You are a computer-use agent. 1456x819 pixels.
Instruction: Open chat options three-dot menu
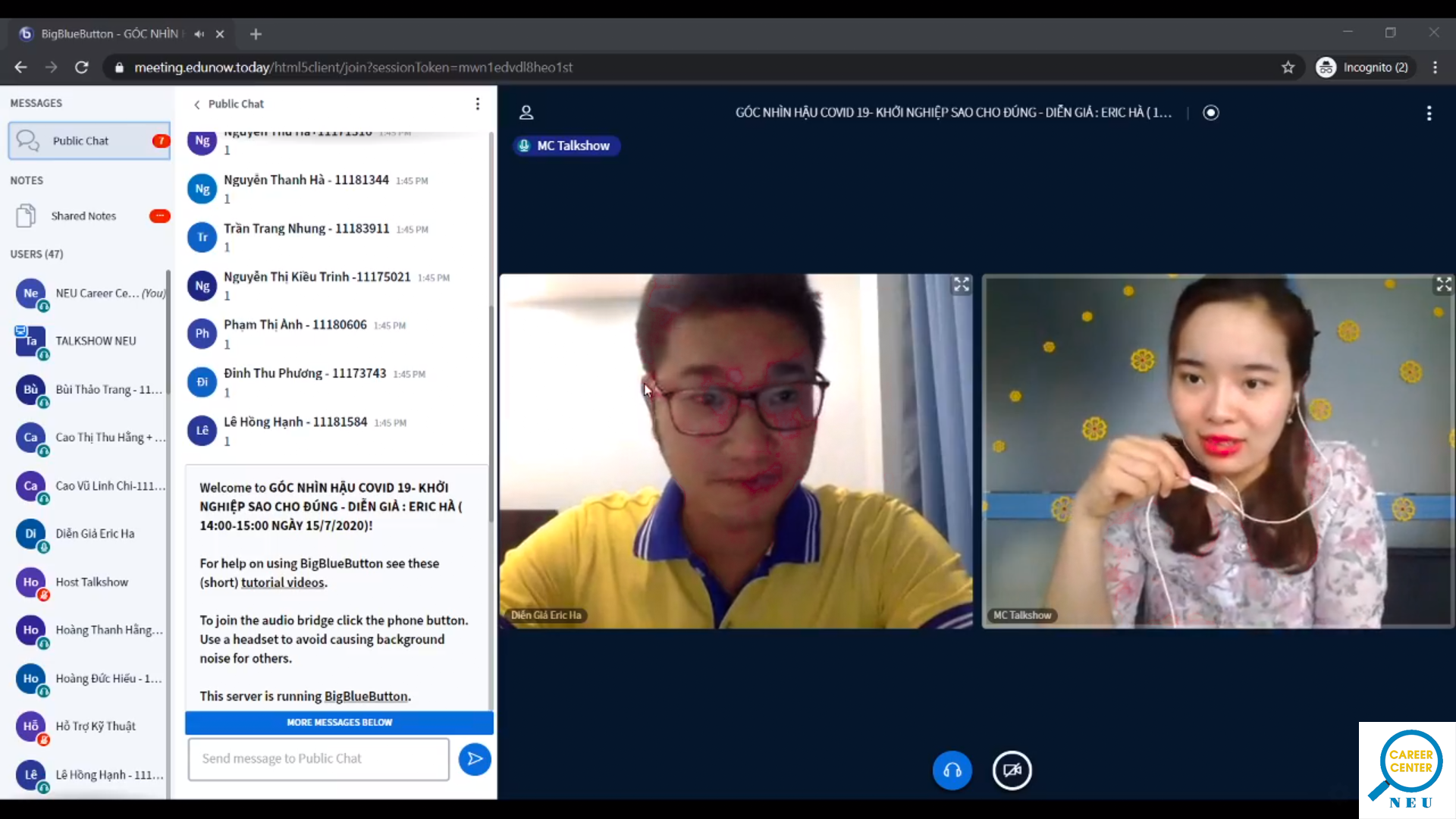[477, 104]
